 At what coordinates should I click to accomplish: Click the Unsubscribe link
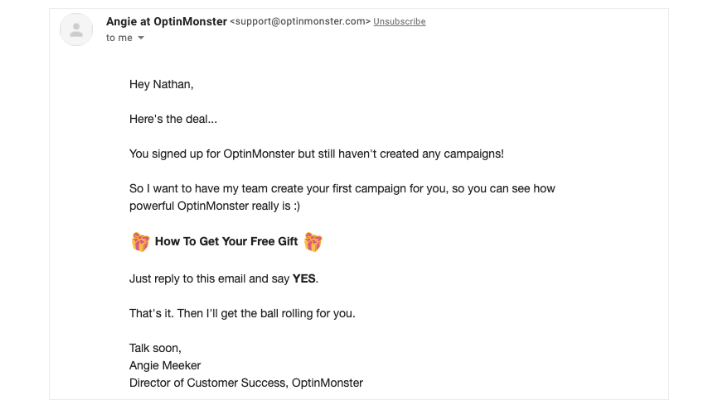399,22
